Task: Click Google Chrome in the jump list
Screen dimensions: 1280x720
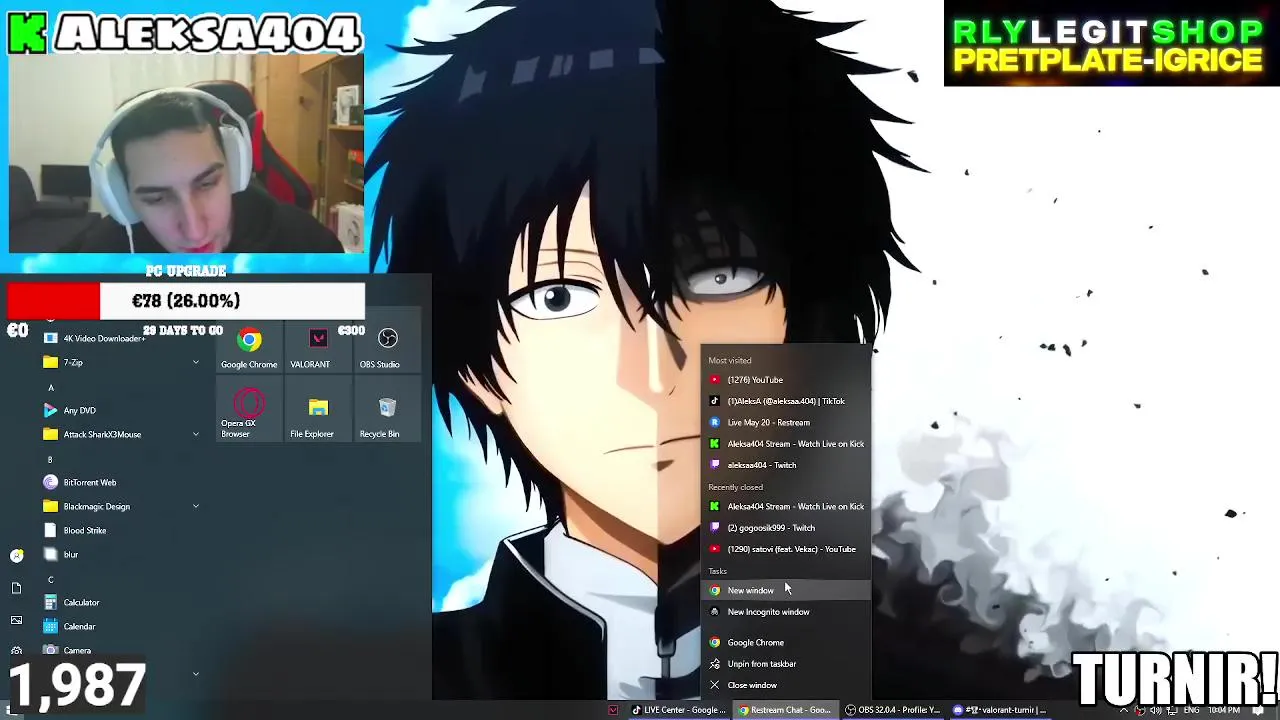Action: coord(786,643)
